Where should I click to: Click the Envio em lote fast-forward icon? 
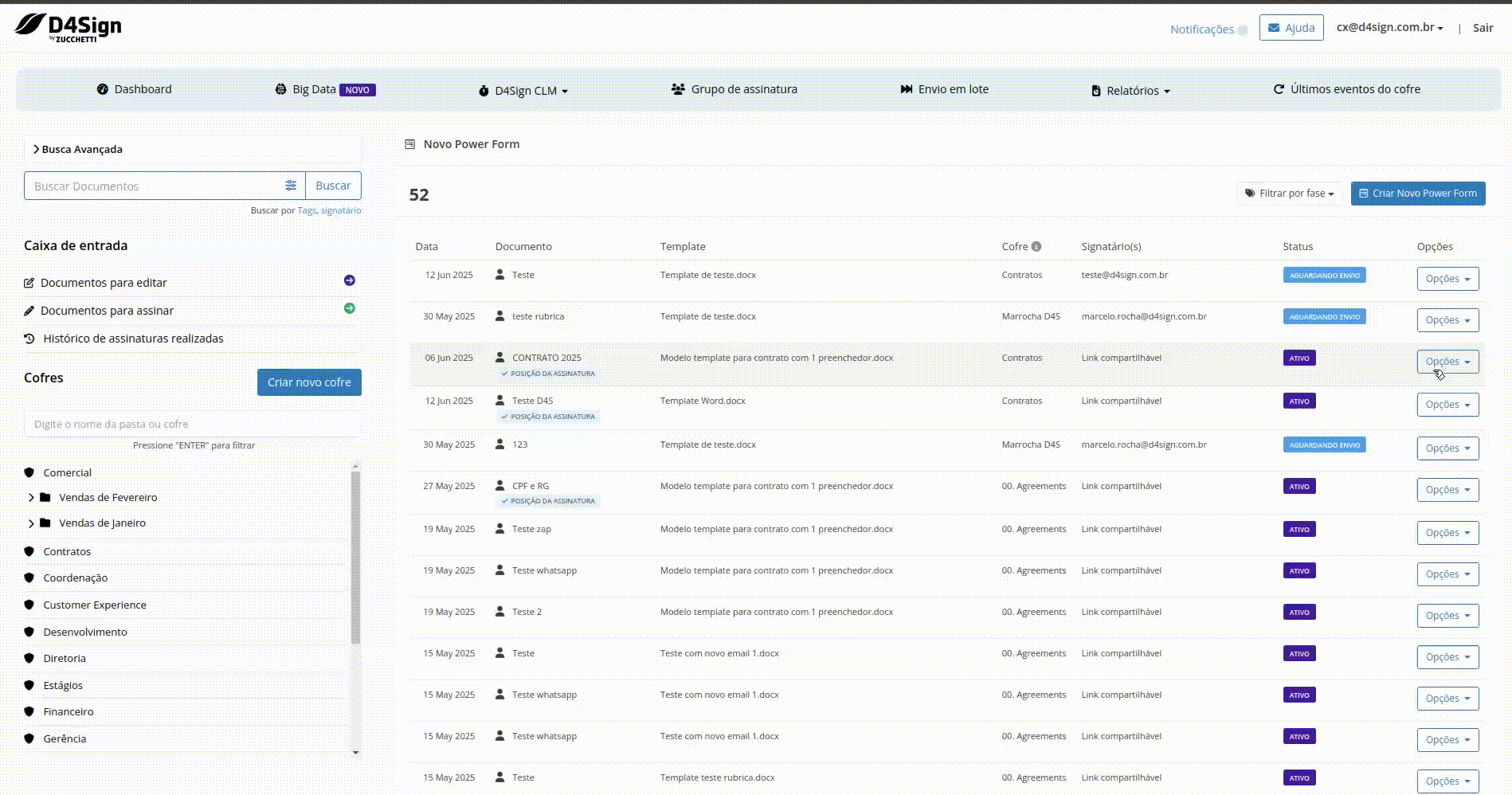pyautogui.click(x=907, y=89)
